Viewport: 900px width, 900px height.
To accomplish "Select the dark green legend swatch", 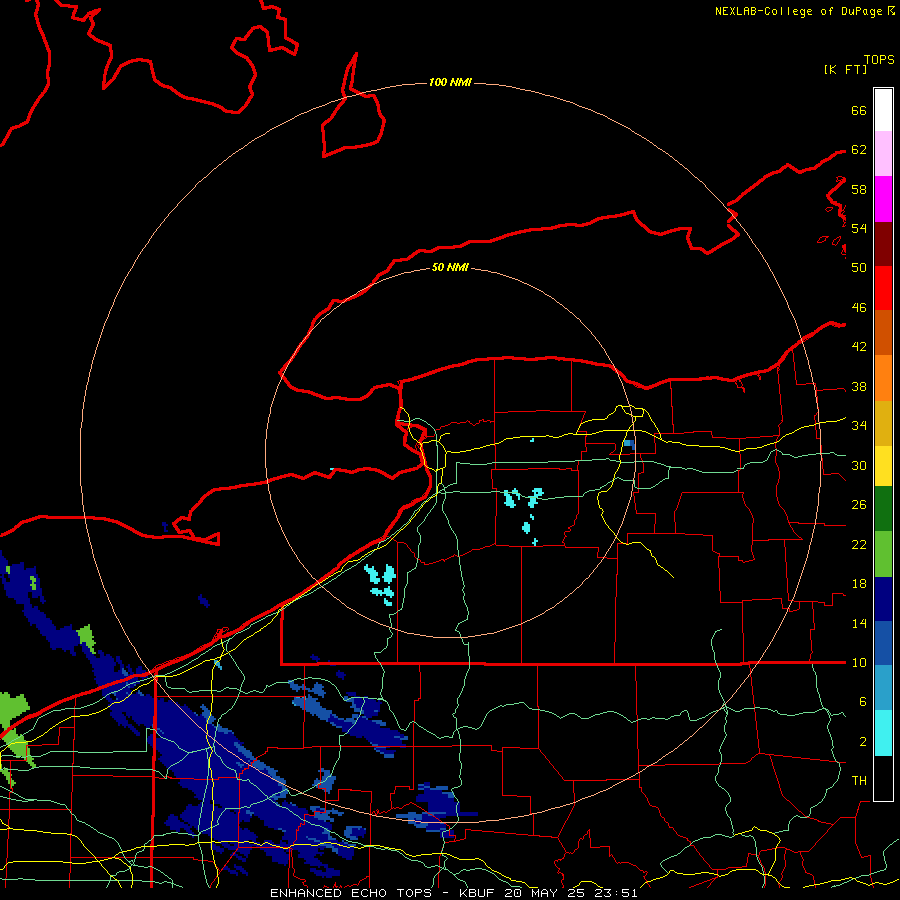I will pyautogui.click(x=883, y=509).
